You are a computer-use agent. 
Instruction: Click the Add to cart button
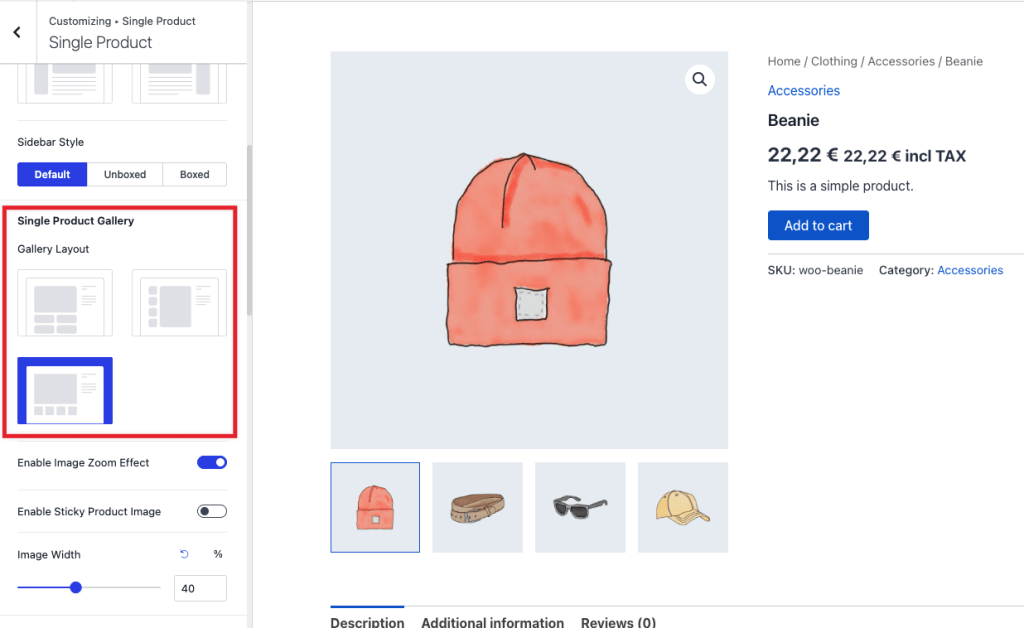(x=818, y=225)
